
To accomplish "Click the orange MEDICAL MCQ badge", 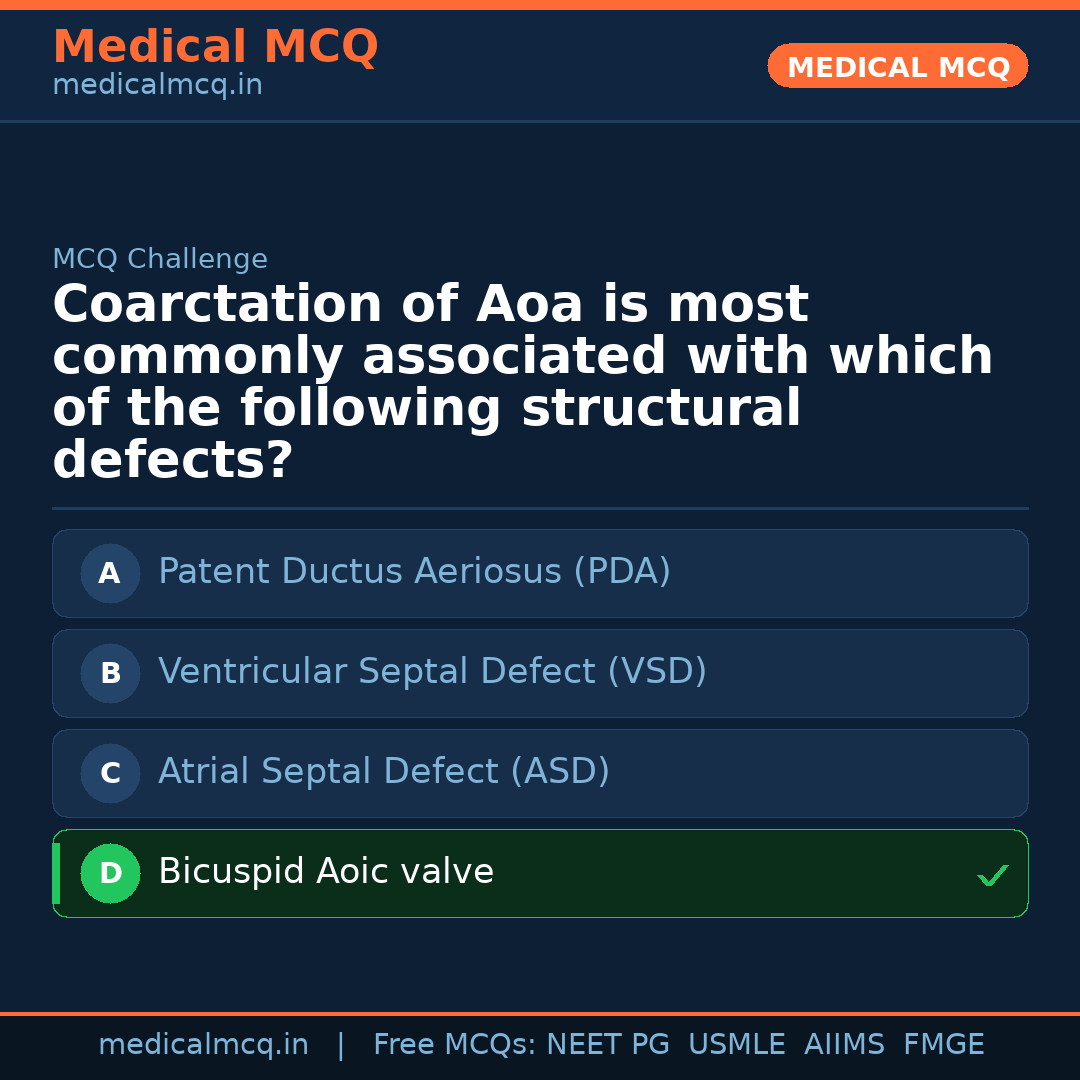I will pyautogui.click(x=898, y=67).
